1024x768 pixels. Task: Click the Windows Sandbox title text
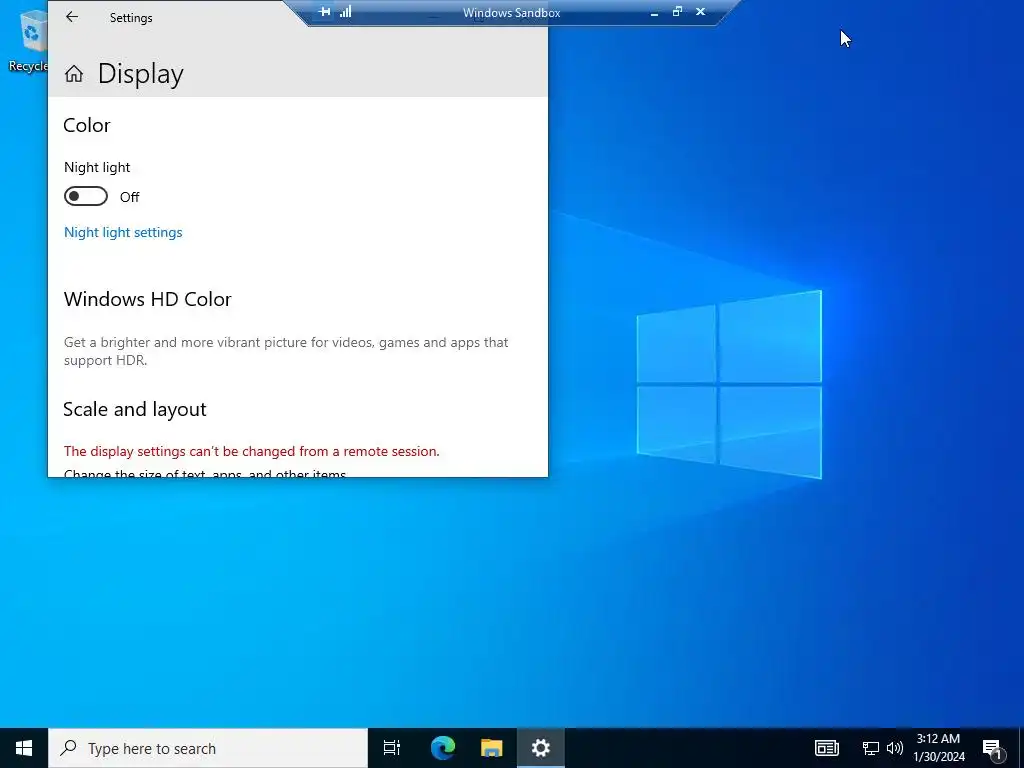coord(511,12)
